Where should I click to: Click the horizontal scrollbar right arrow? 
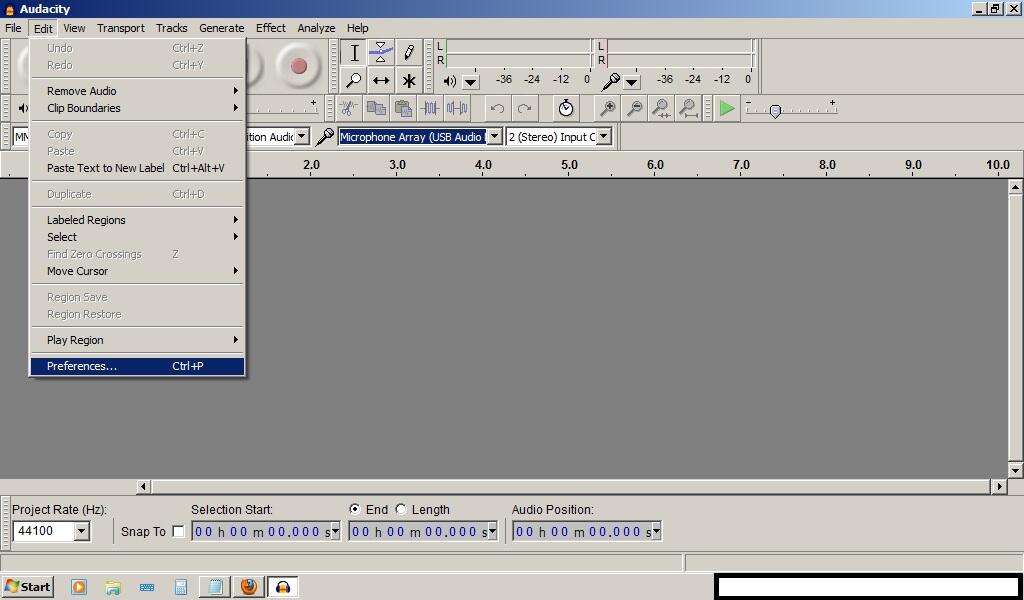999,486
